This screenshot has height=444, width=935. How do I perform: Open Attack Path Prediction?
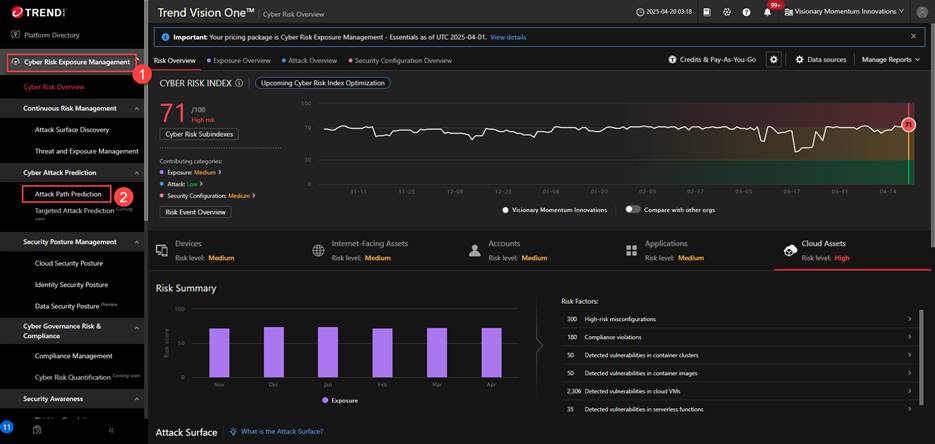[66, 194]
